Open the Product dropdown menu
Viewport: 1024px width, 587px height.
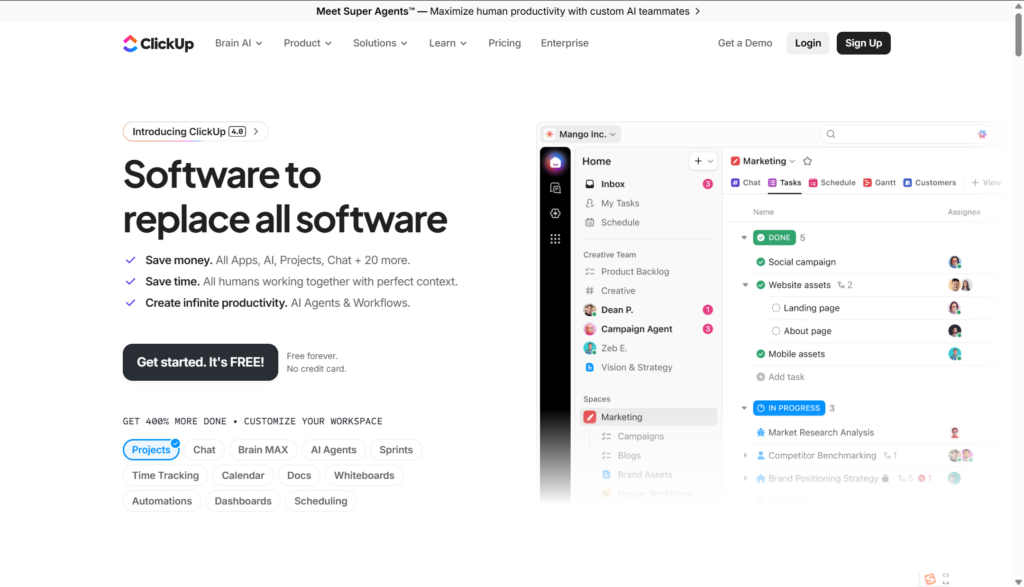307,43
